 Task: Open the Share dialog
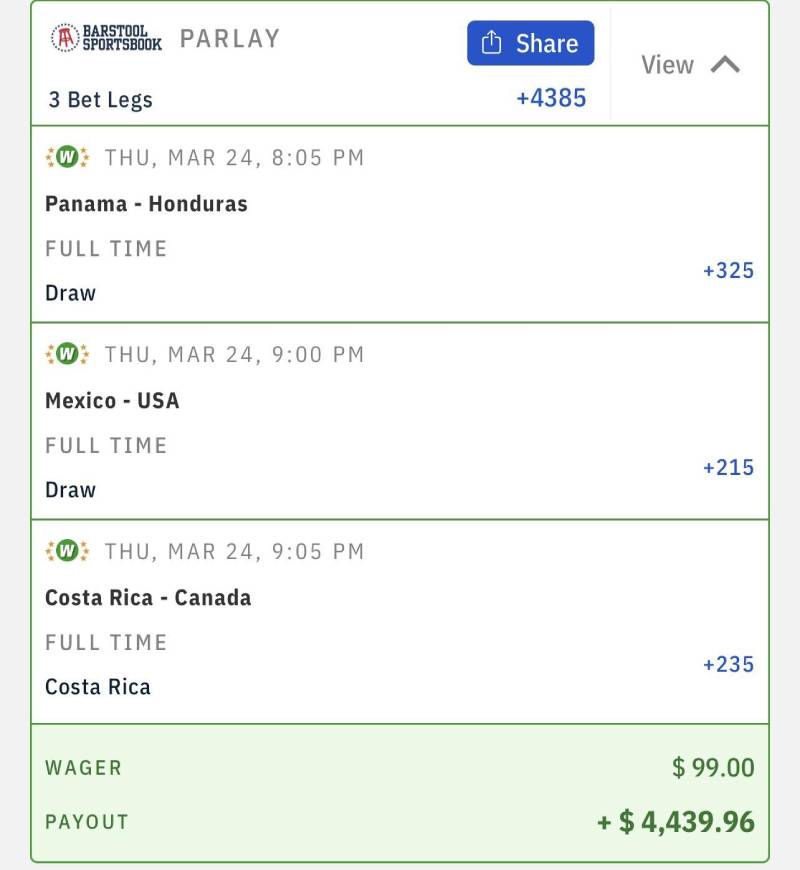(530, 43)
